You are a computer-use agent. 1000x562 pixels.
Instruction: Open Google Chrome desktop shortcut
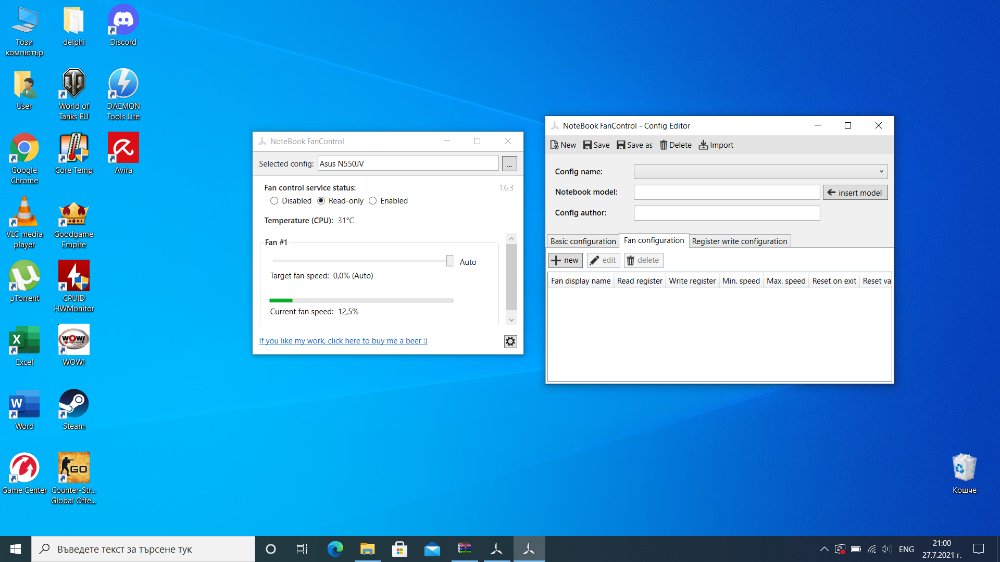tap(24, 158)
